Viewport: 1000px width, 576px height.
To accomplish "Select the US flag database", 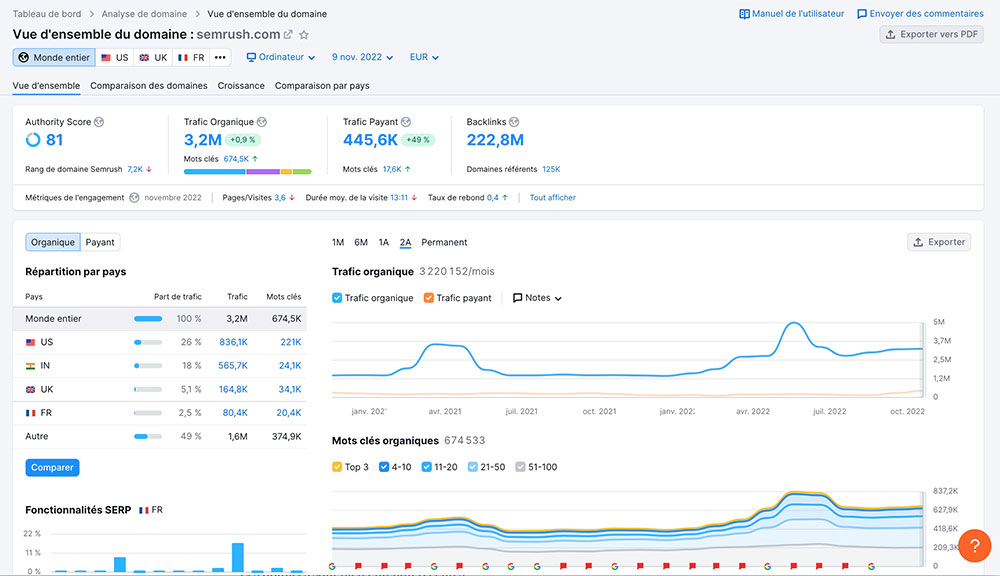I will [x=115, y=57].
